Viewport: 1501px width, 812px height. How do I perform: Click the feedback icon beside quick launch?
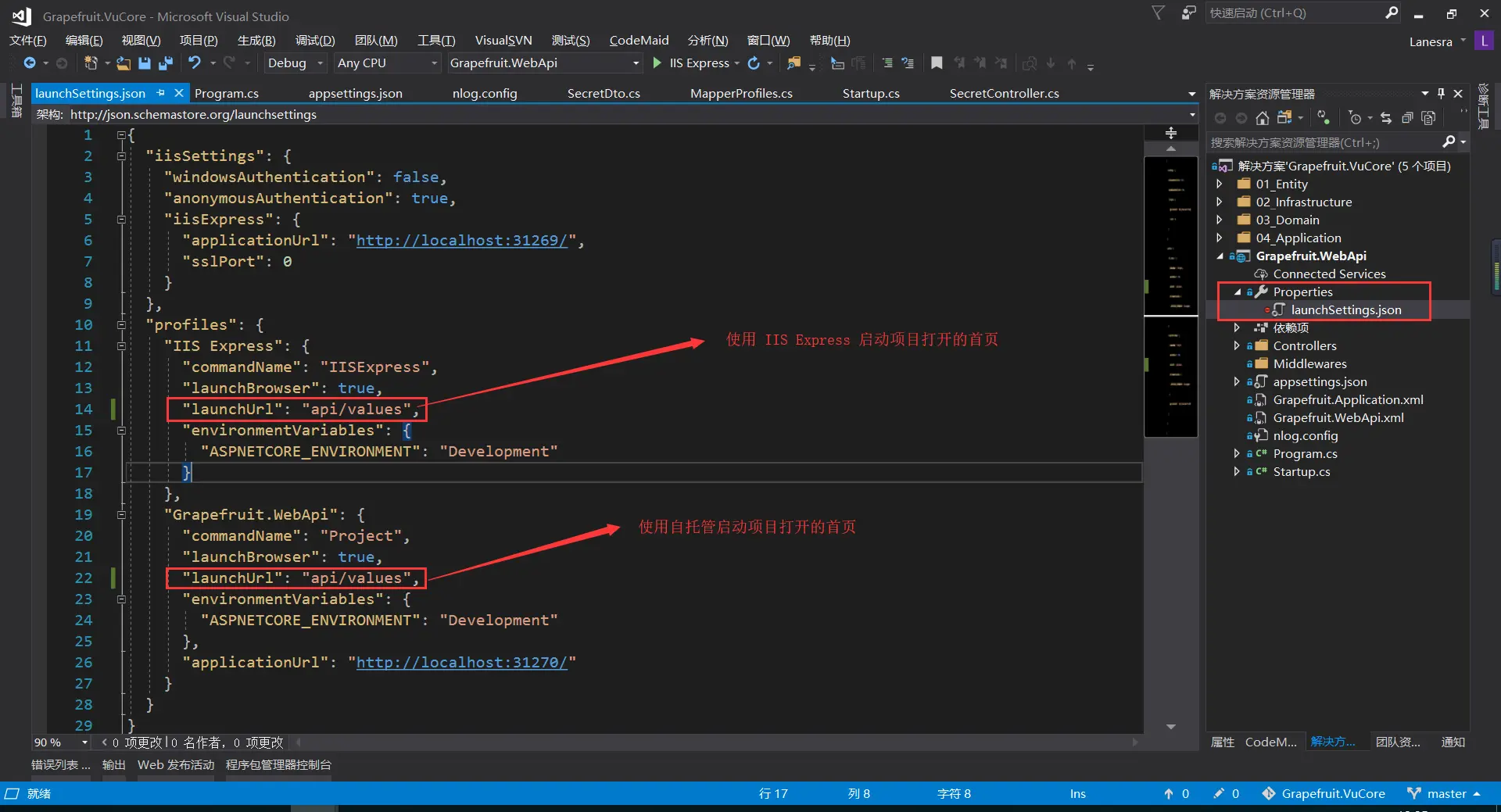click(x=1188, y=13)
